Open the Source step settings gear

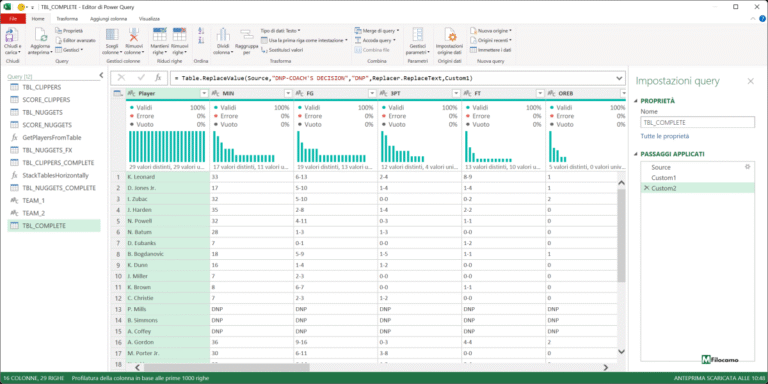(x=747, y=167)
